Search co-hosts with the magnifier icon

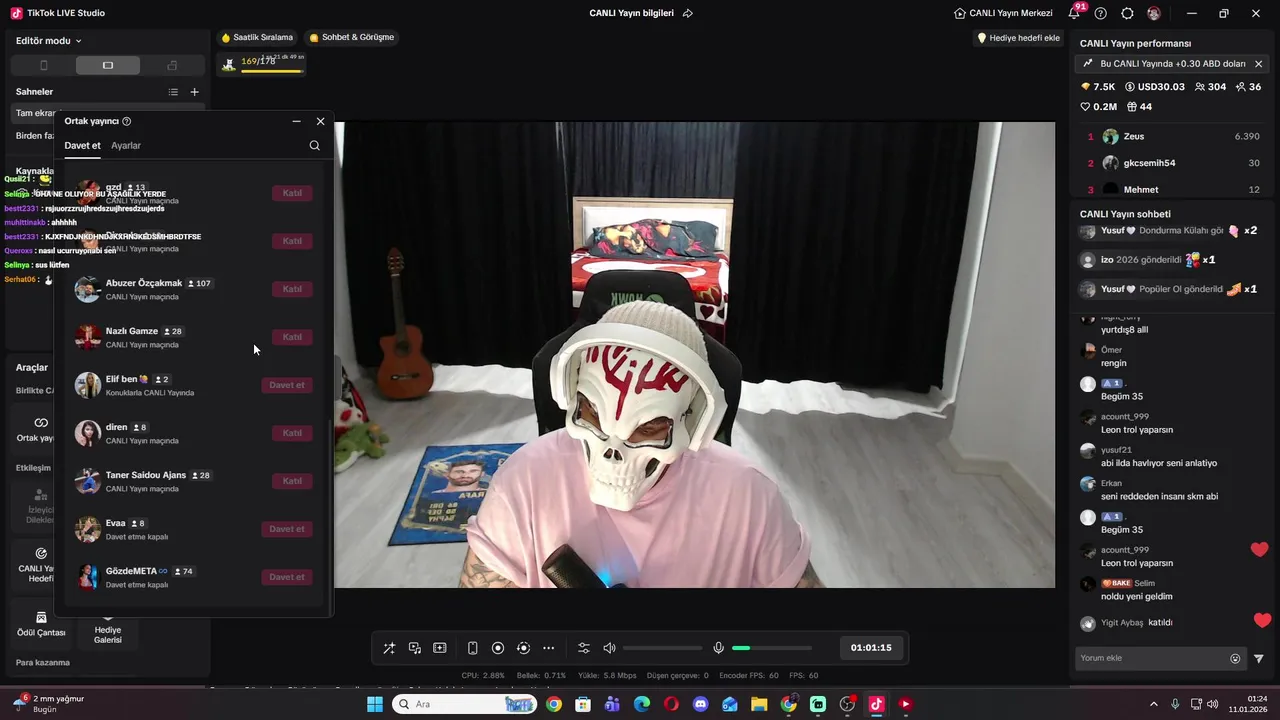(314, 145)
